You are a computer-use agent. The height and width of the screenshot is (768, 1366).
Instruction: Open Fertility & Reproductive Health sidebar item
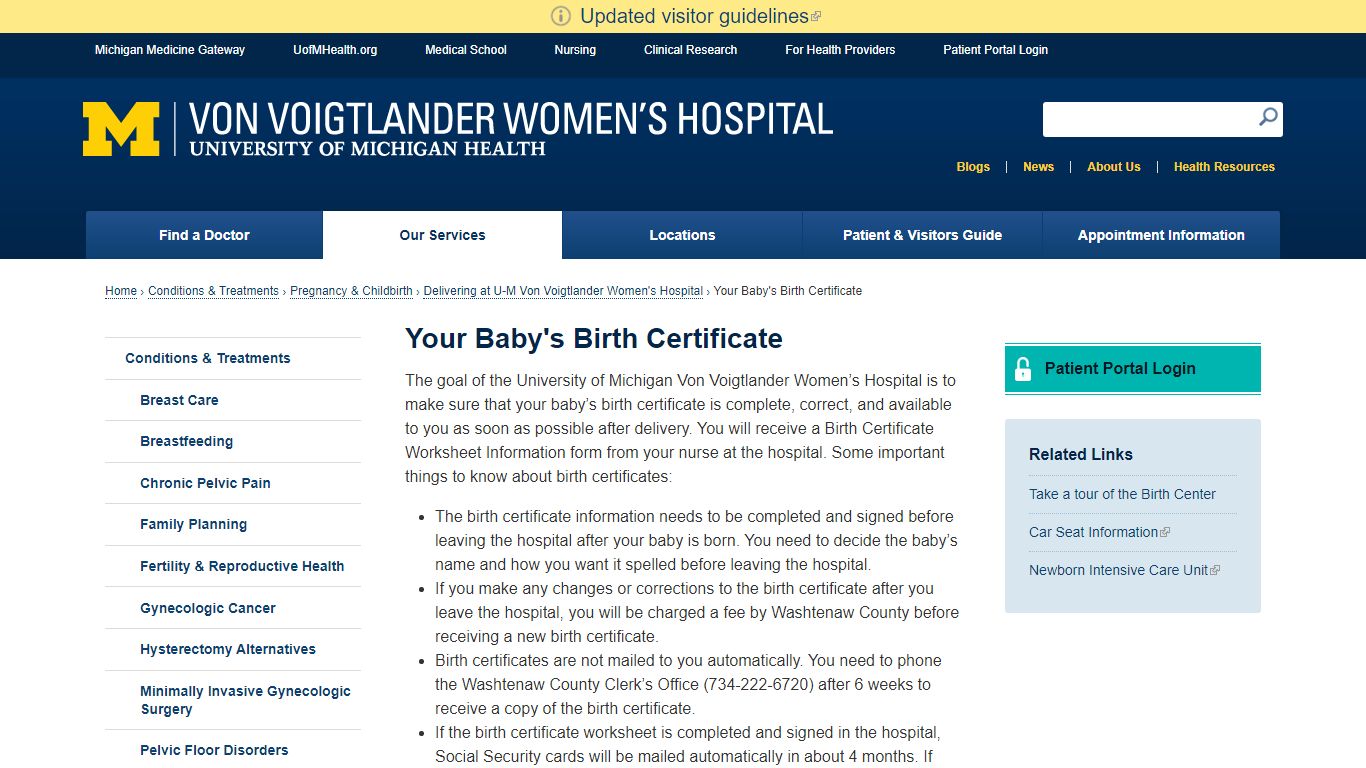[x=242, y=566]
